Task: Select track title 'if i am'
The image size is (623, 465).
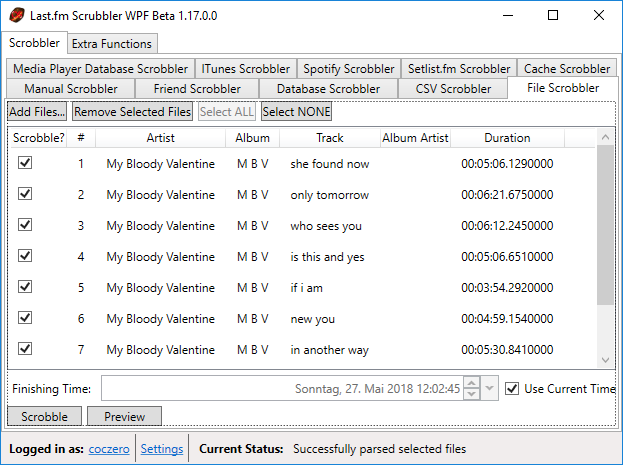Action: point(306,288)
